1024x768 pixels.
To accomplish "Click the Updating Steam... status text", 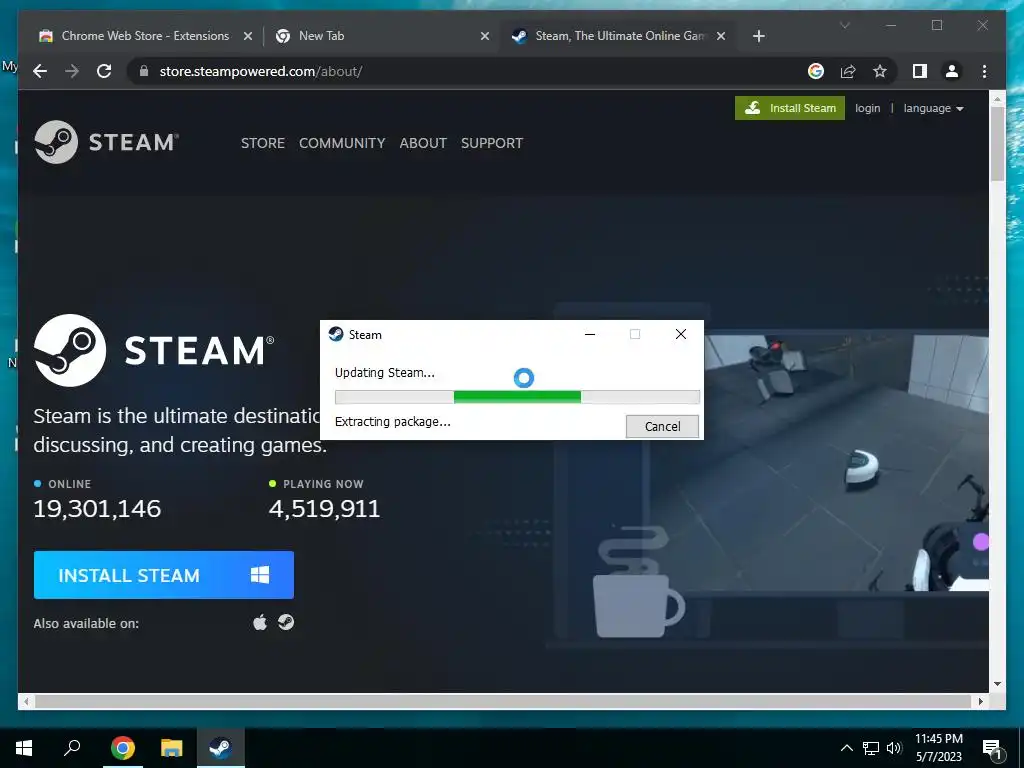I will (385, 373).
